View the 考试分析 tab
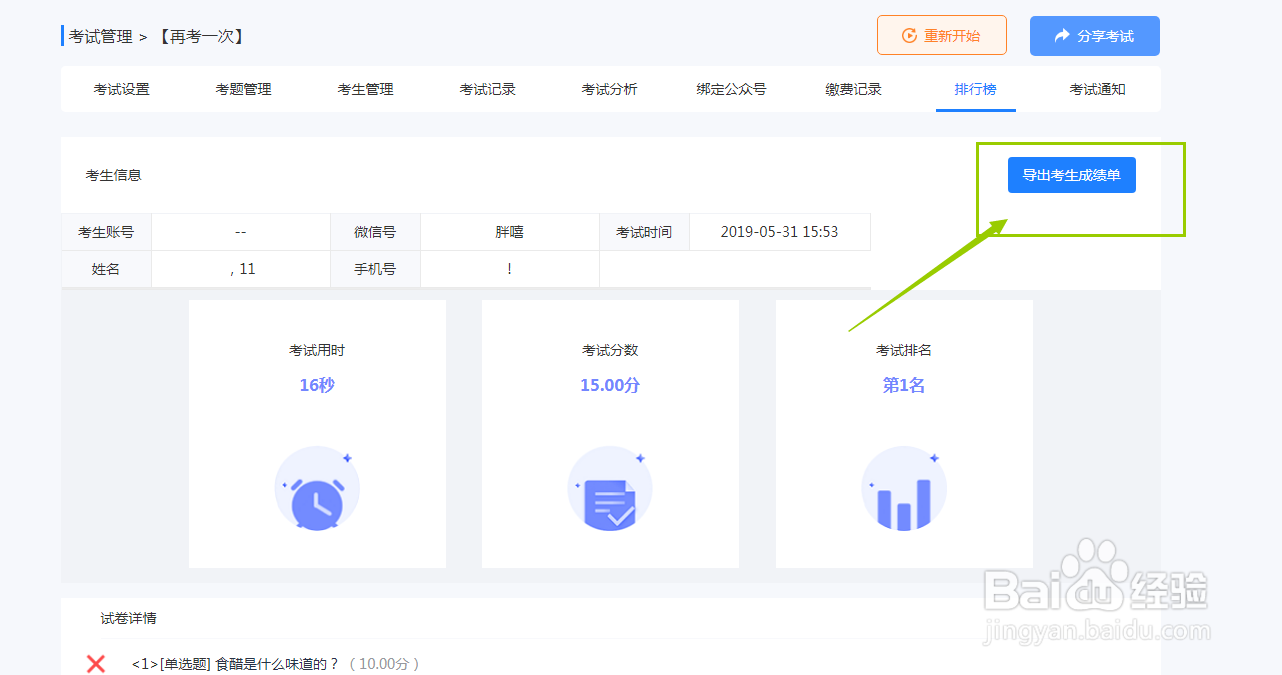Viewport: 1282px width, 675px height. tap(609, 89)
